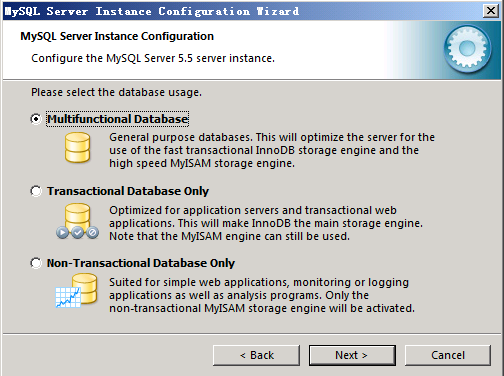Image resolution: width=504 pixels, height=376 pixels.
Task: Click the Transactional Database icon with status badges
Action: [x=77, y=221]
